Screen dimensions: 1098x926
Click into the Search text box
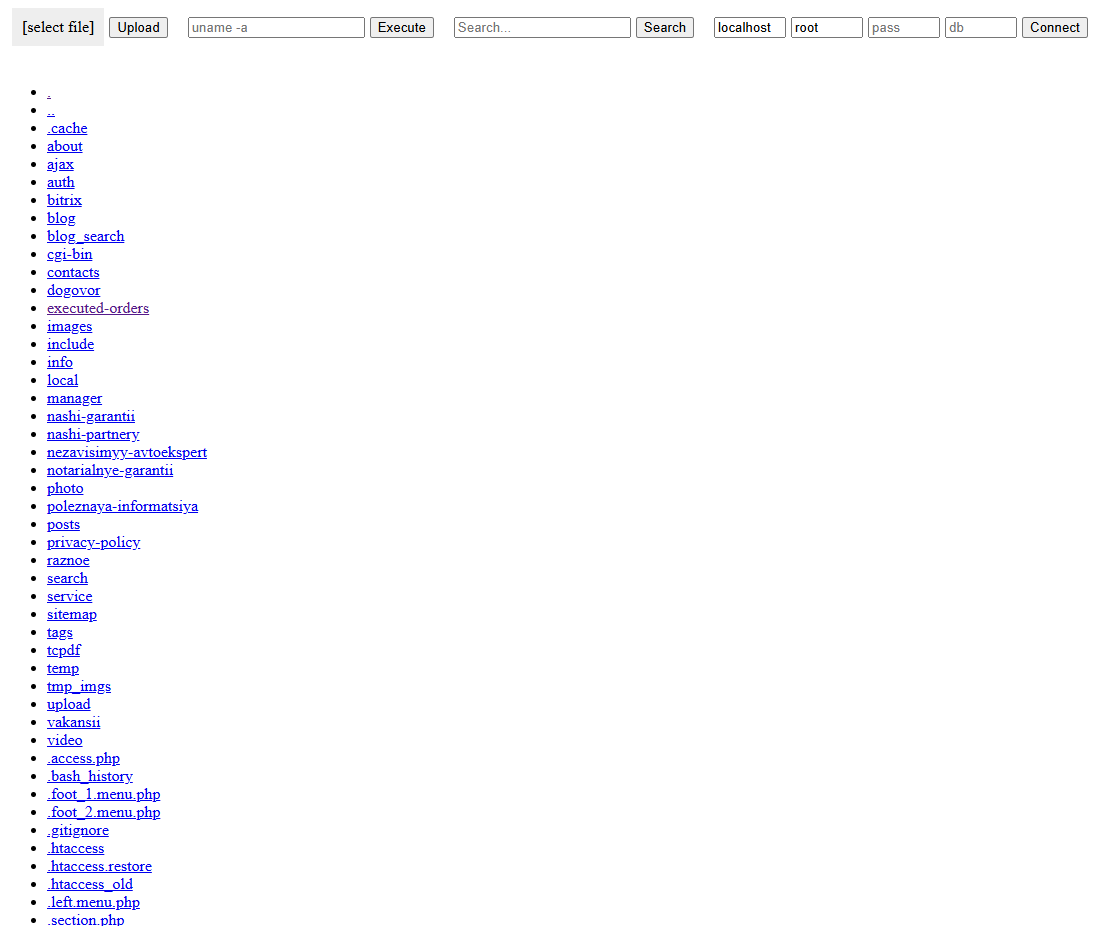pos(542,28)
